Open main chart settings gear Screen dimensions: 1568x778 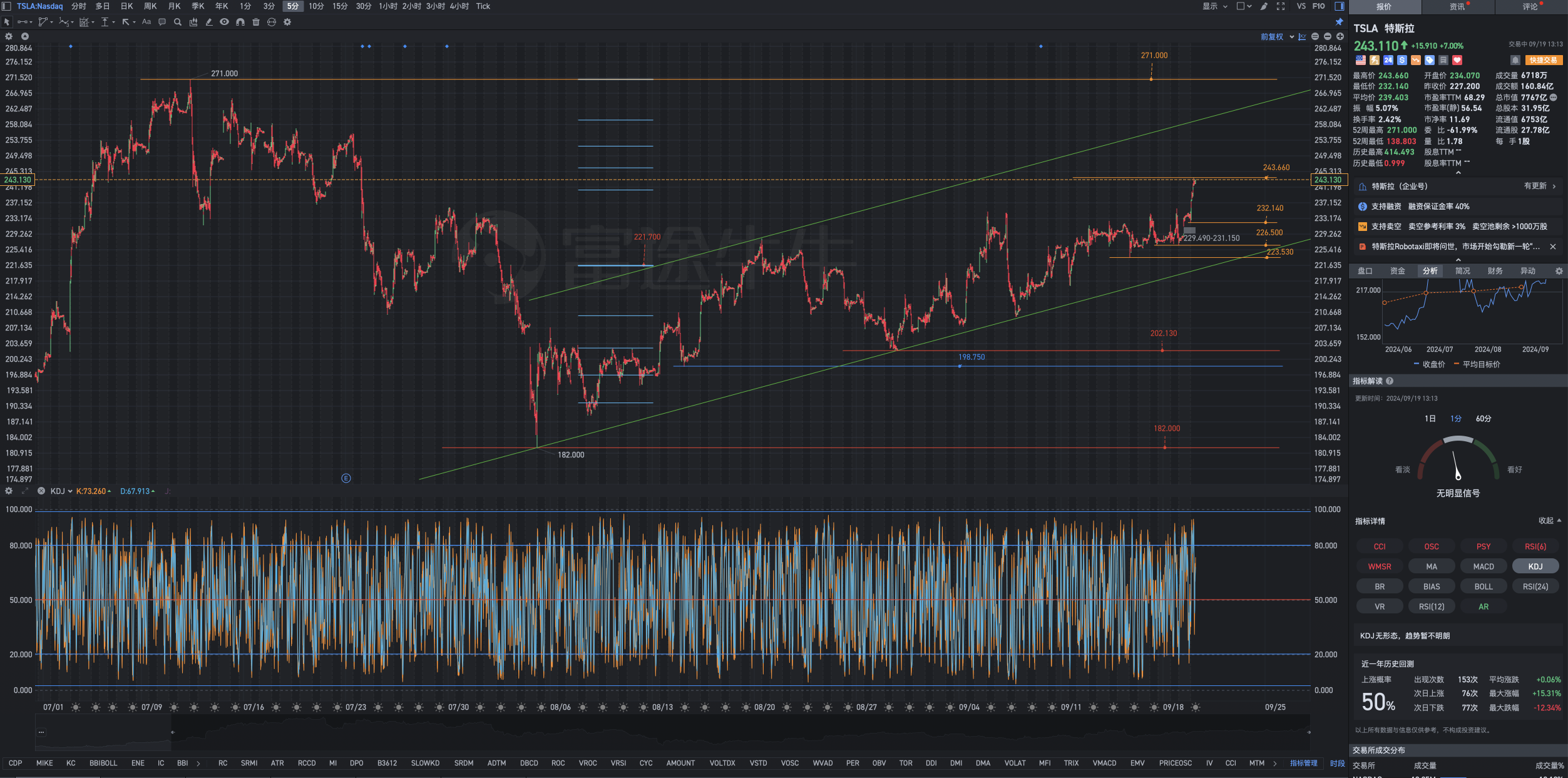9,36
